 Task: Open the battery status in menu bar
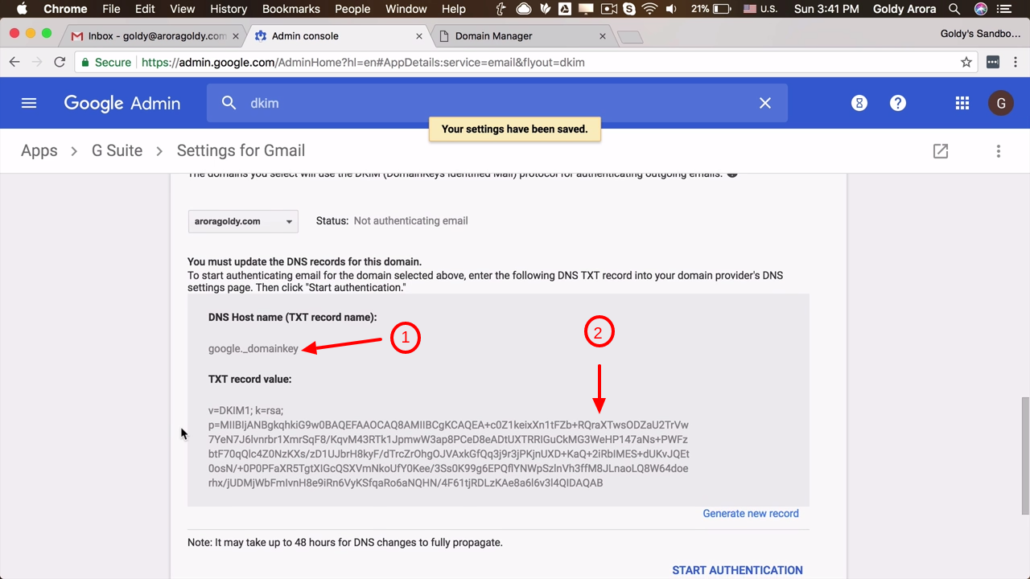coord(722,9)
